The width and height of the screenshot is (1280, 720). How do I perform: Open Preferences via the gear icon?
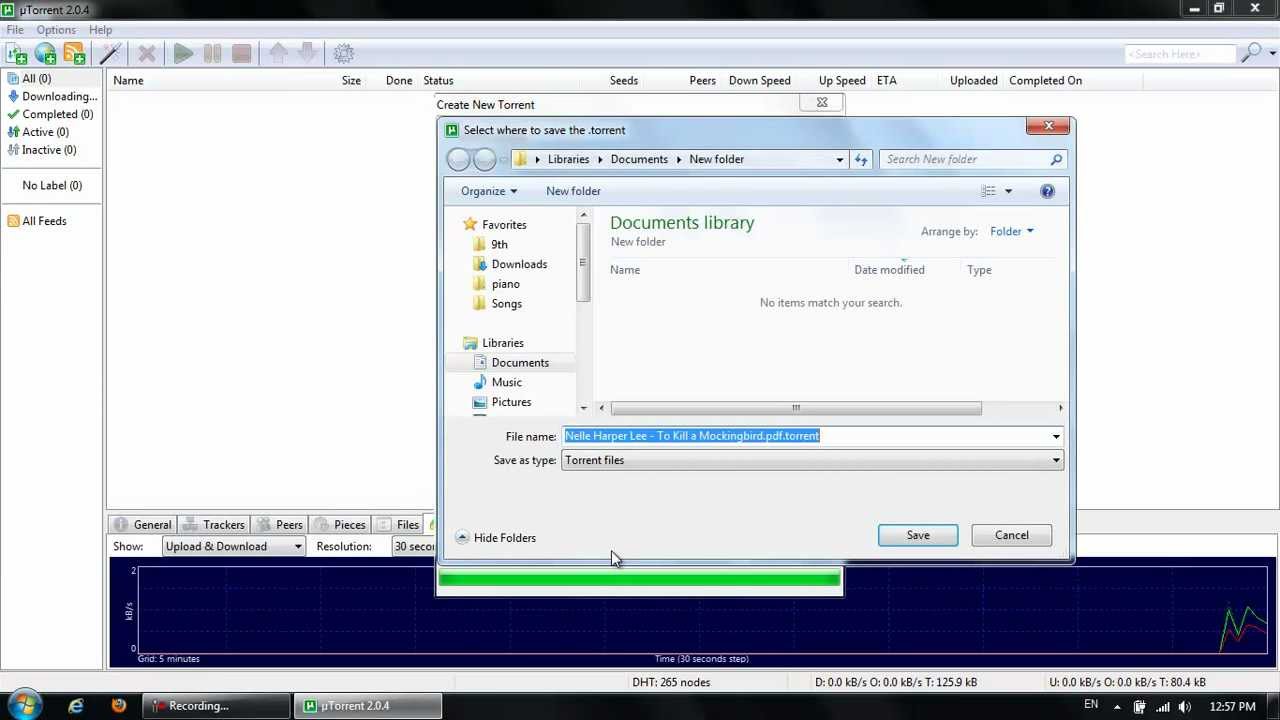coord(344,54)
